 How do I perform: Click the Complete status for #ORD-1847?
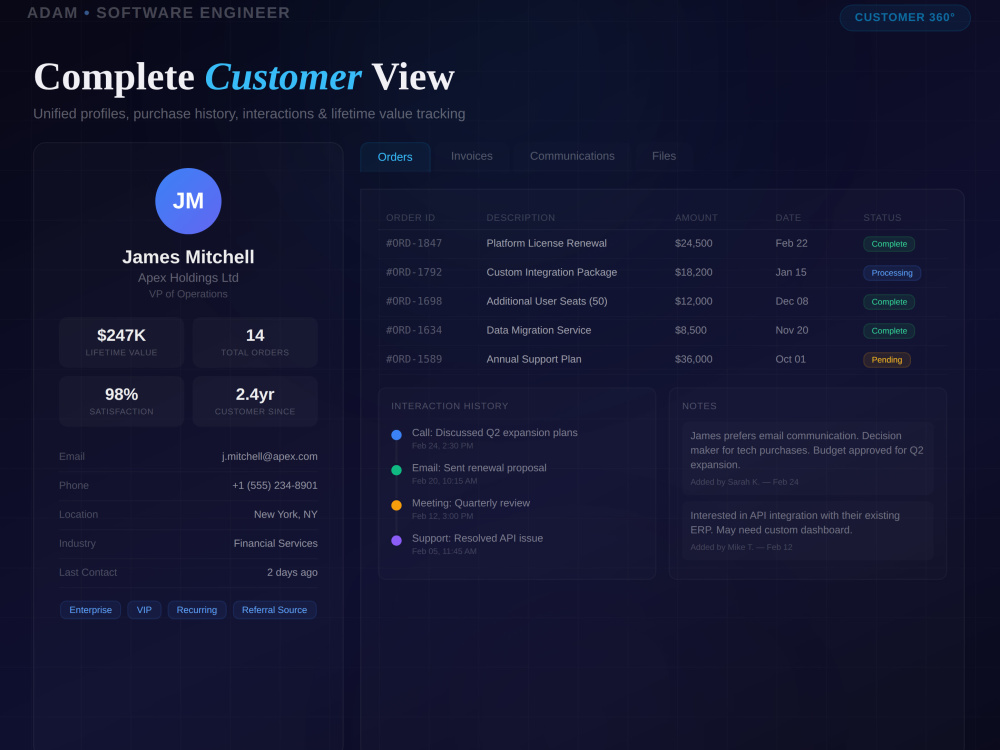pos(889,244)
